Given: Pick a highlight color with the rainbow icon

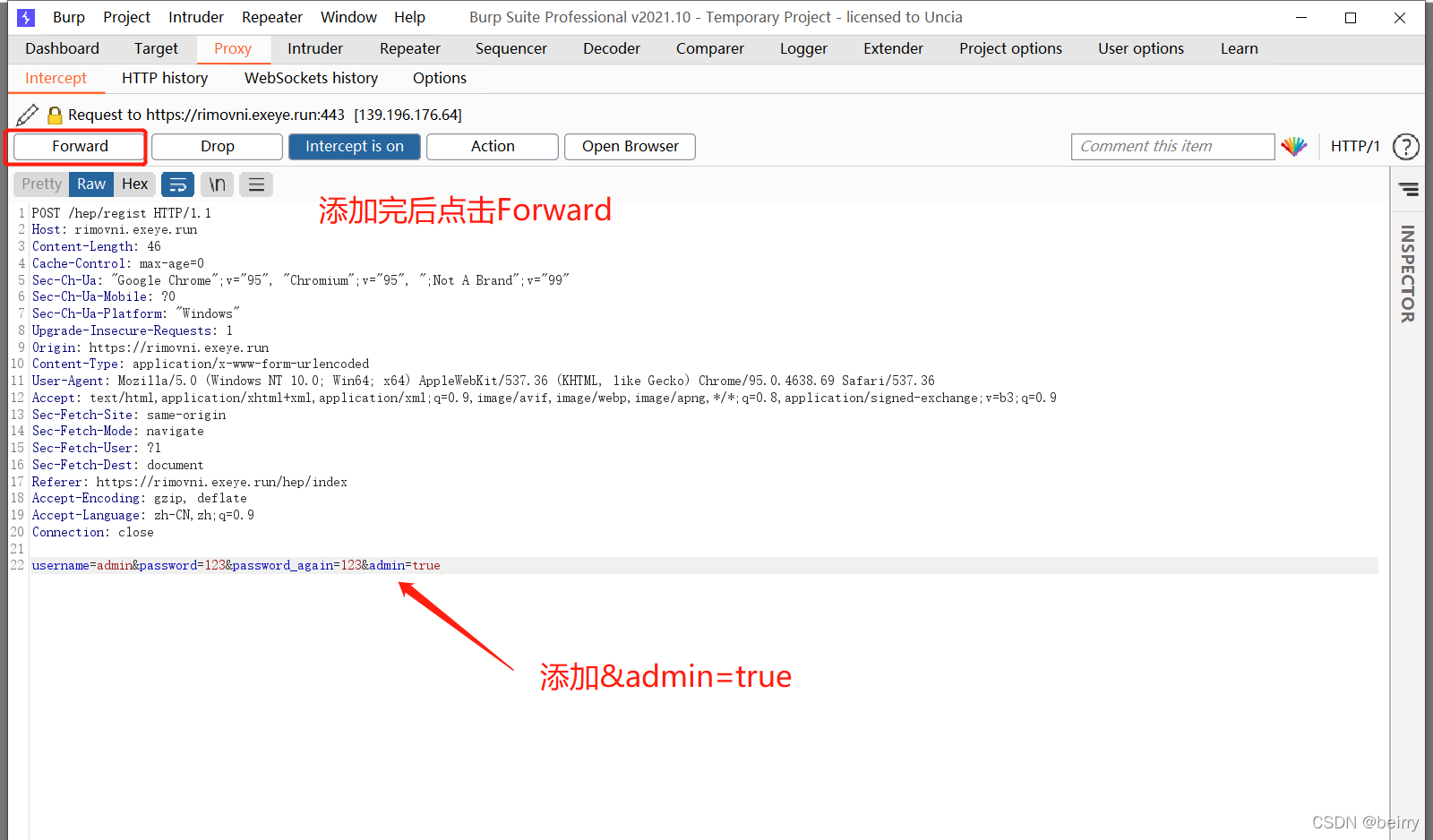Looking at the screenshot, I should (x=1293, y=146).
